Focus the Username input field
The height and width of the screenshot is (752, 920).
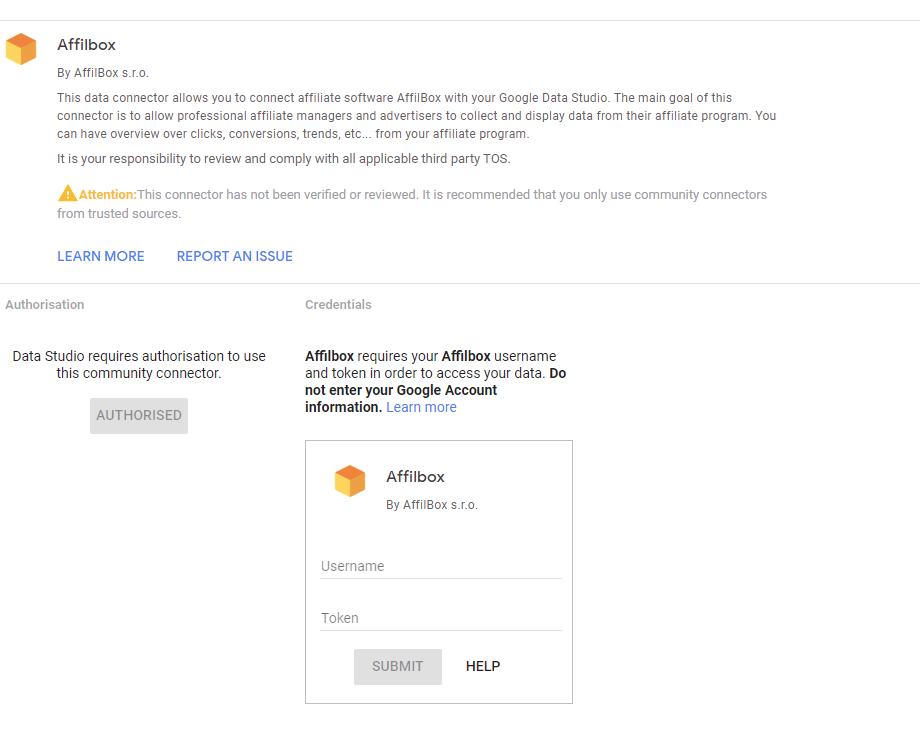[x=441, y=566]
